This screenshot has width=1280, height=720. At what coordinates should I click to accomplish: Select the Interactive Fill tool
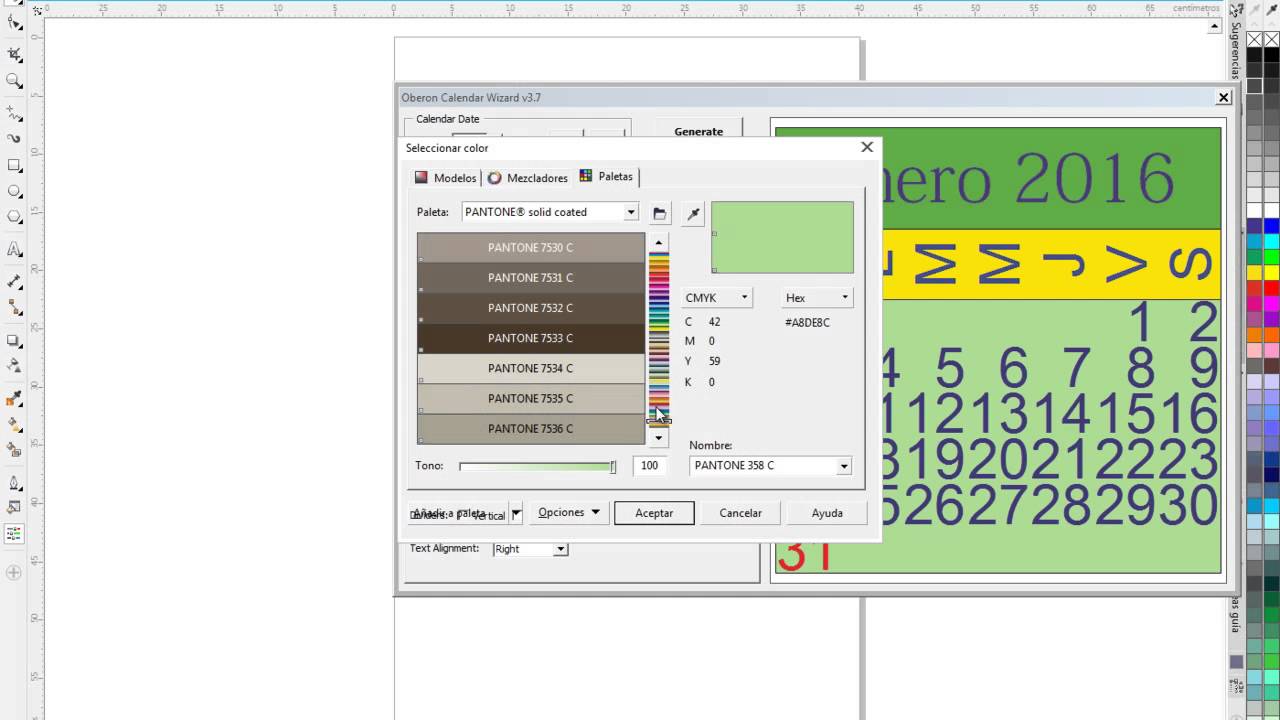click(x=14, y=424)
